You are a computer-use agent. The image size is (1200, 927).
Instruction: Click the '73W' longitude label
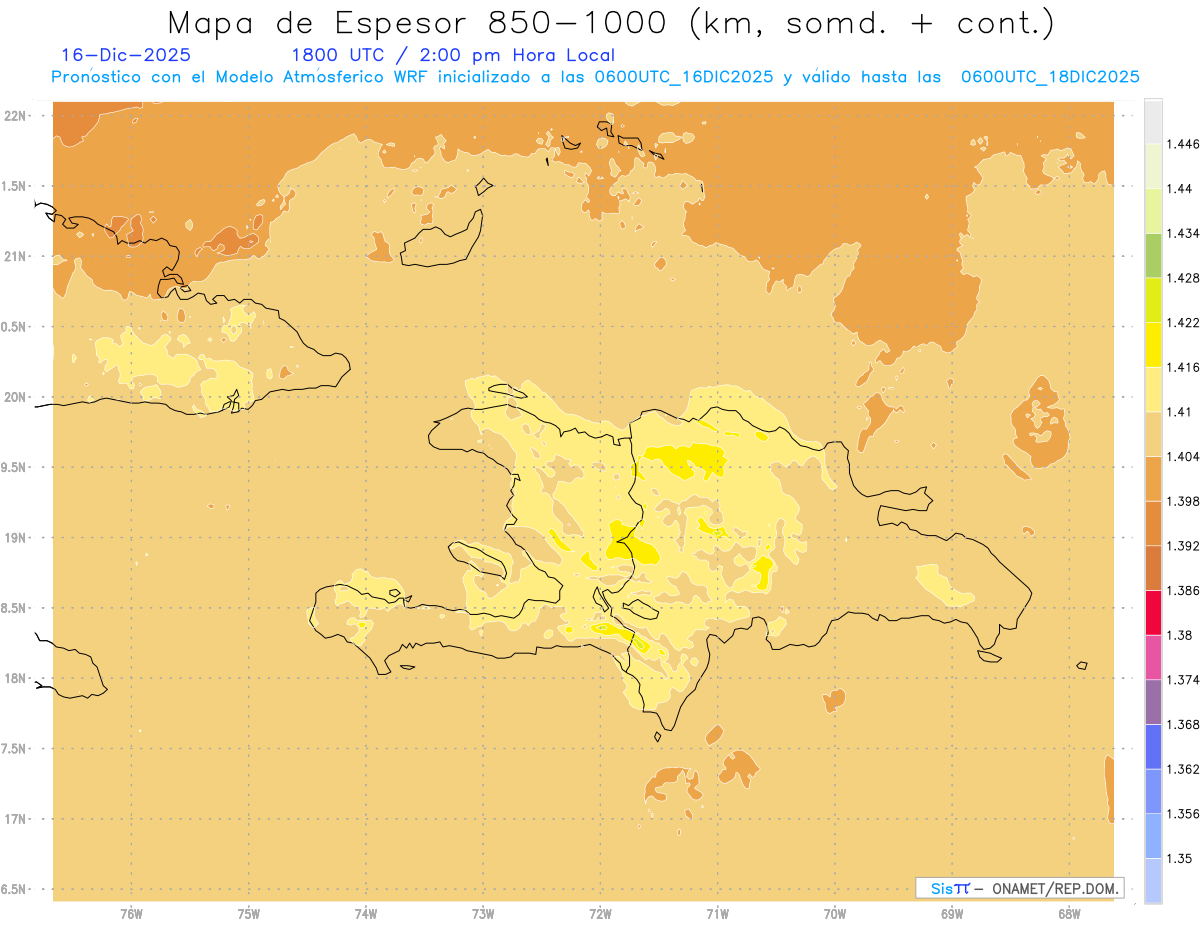pyautogui.click(x=483, y=914)
